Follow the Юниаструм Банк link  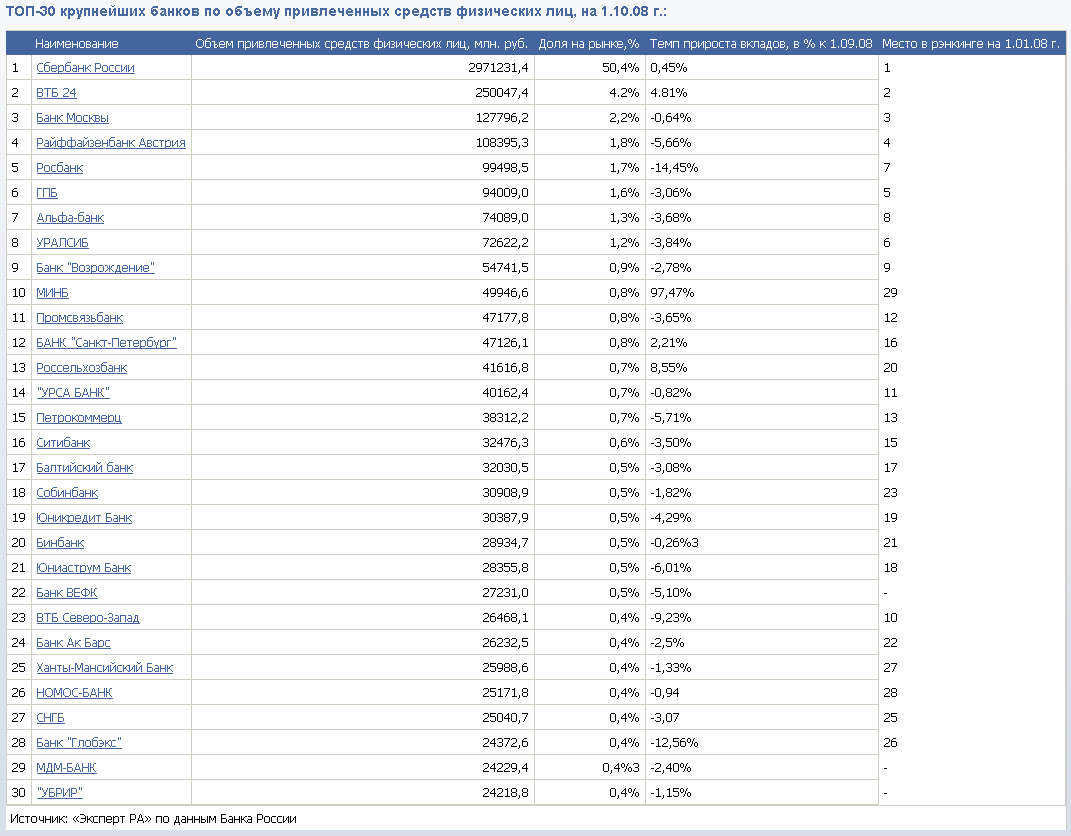pos(83,568)
